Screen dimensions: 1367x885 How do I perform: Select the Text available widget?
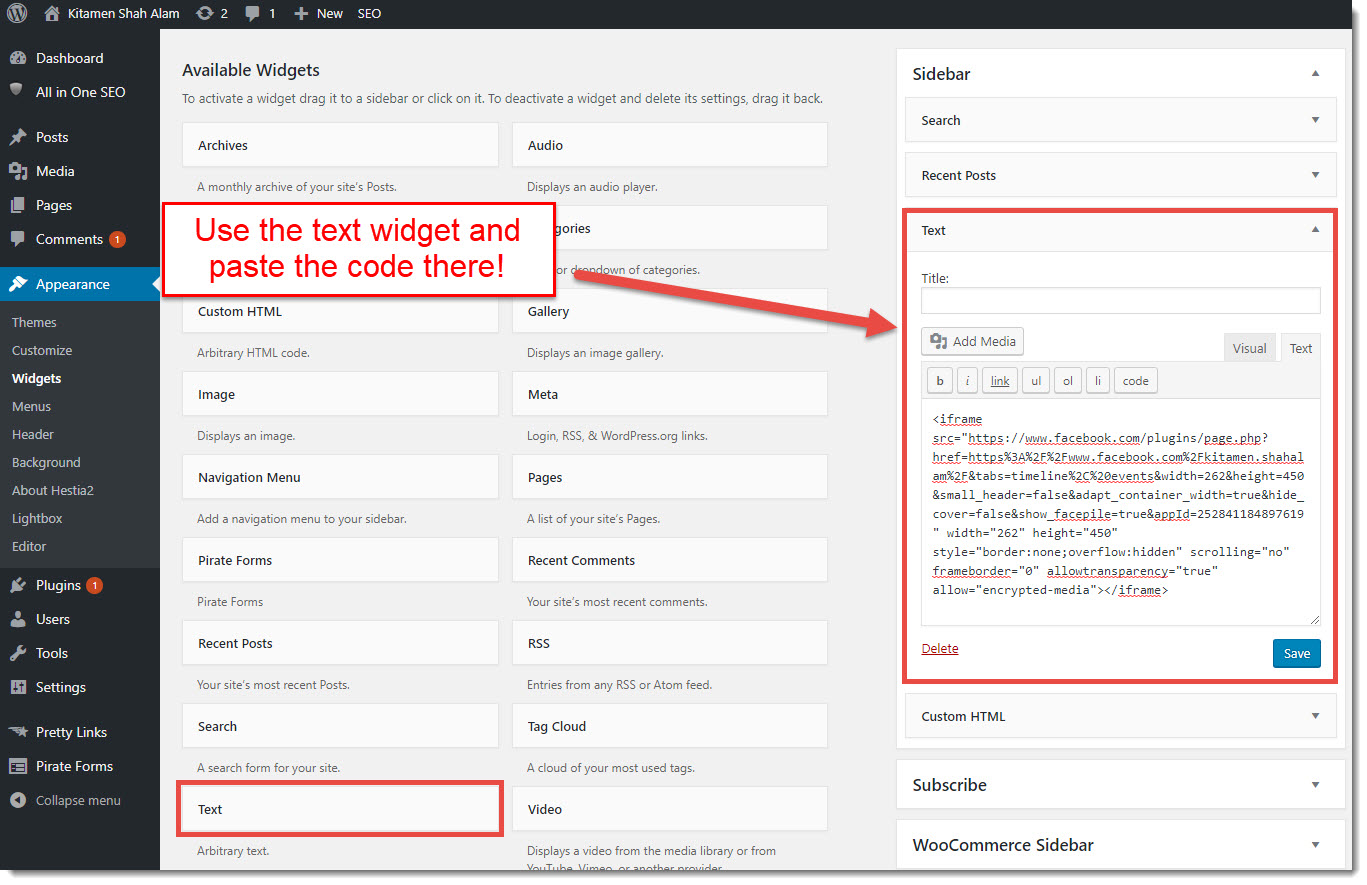(340, 809)
